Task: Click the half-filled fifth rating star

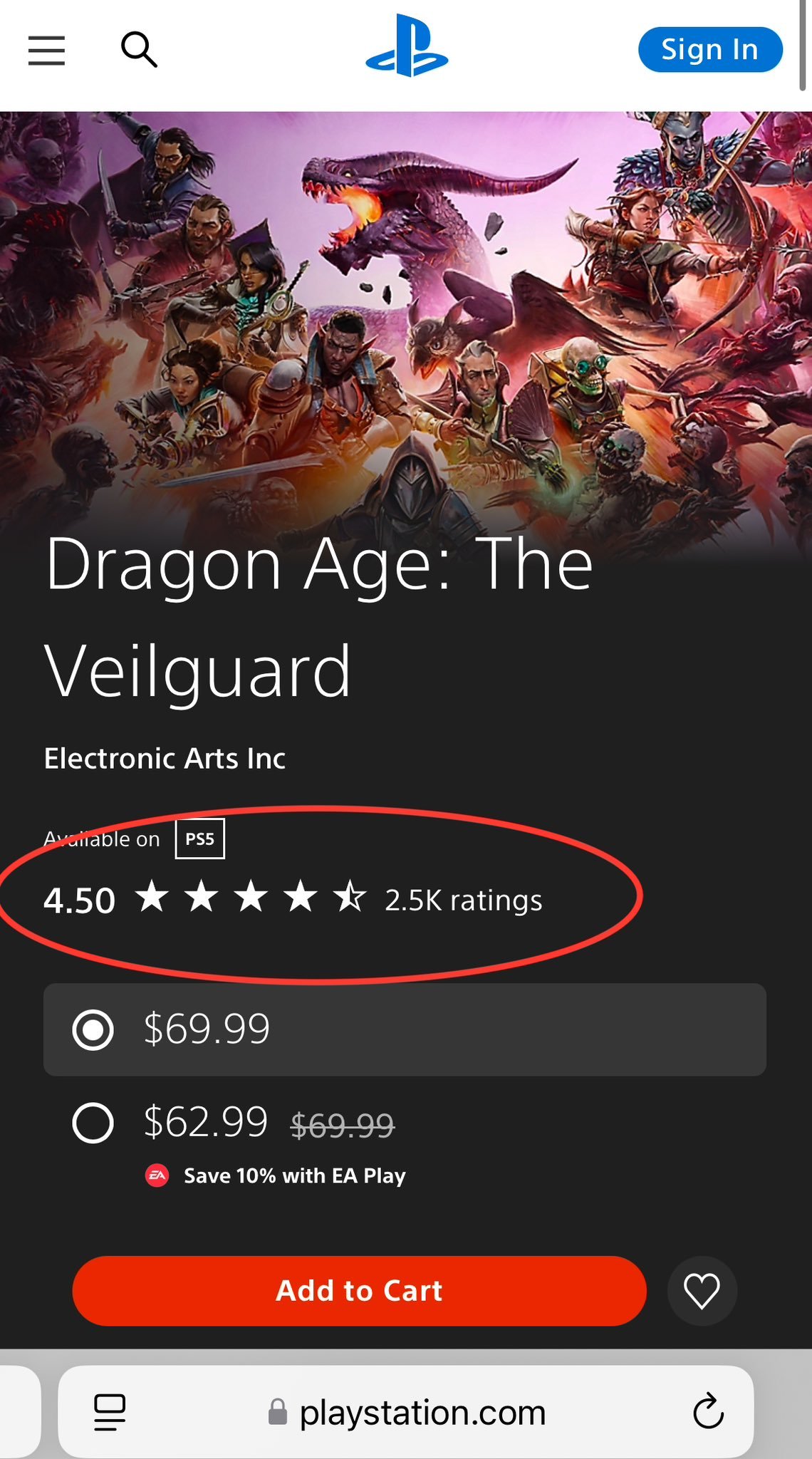Action: 350,897
